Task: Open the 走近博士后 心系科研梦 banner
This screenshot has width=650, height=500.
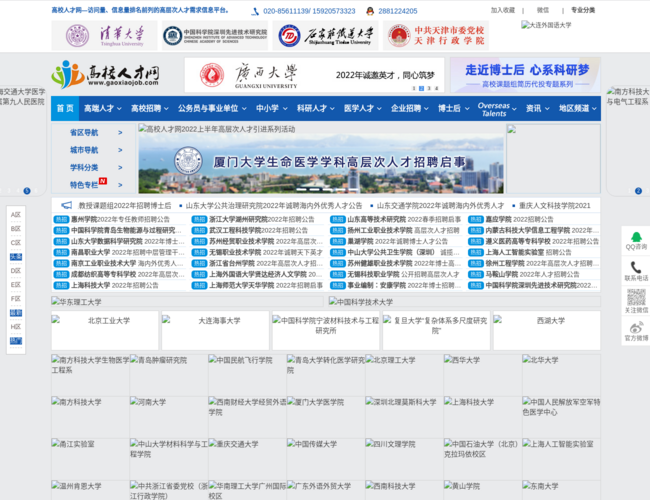Action: point(525,75)
